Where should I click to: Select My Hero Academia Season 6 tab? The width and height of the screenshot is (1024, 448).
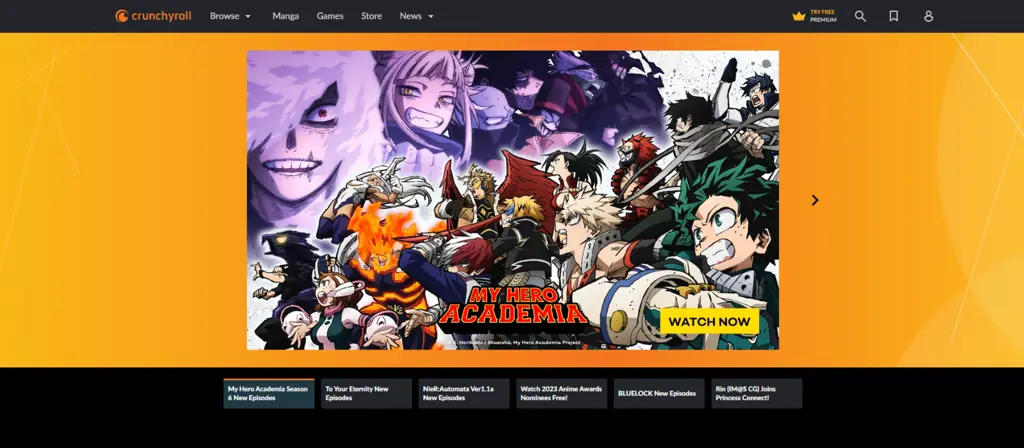(268, 393)
